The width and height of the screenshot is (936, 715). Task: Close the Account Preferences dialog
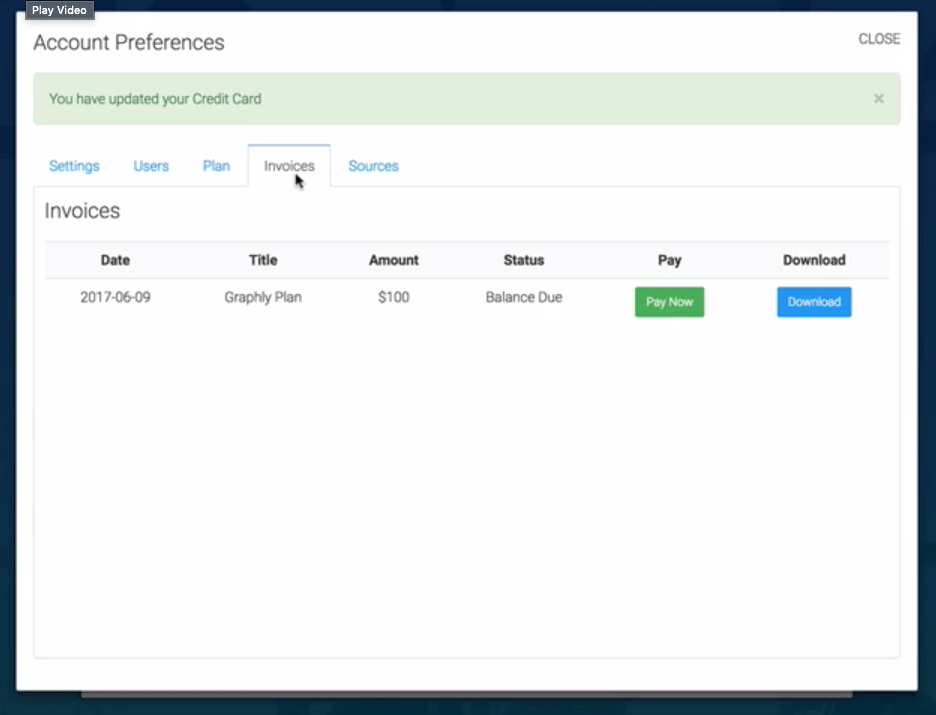point(879,39)
